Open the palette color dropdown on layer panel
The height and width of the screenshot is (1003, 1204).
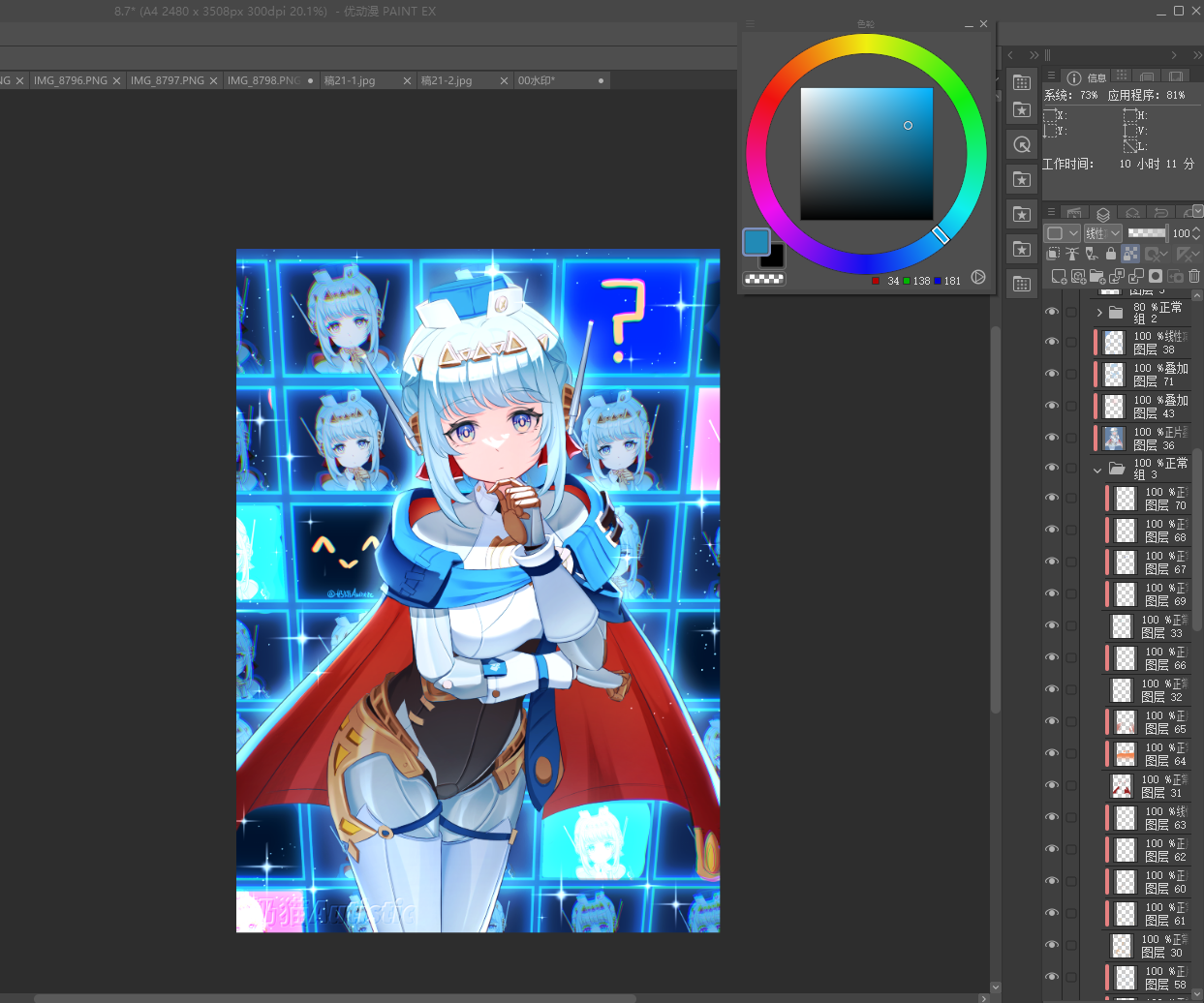point(1062,233)
